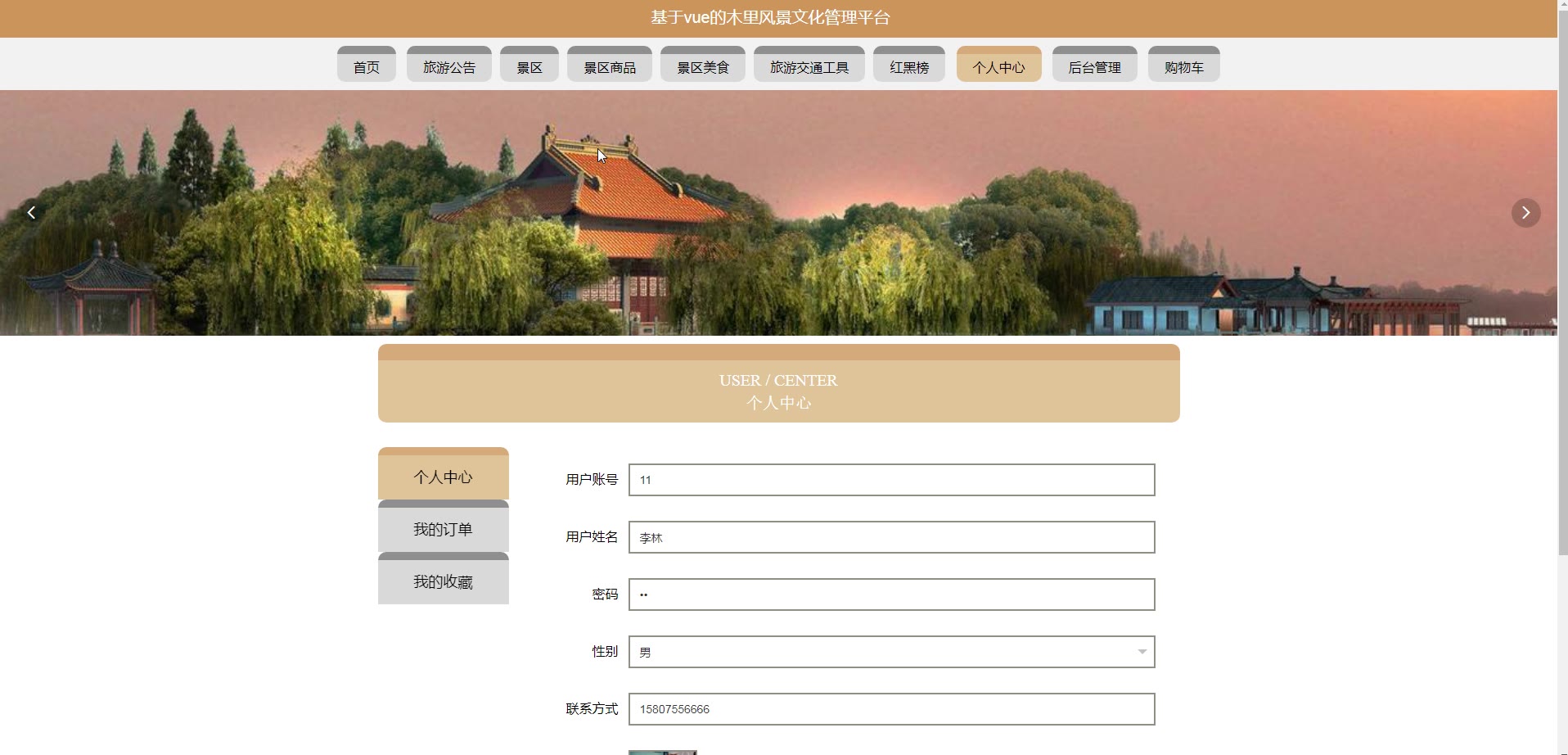Open 后台管理 from navigation
Viewport: 1568px width, 755px height.
coord(1095,64)
